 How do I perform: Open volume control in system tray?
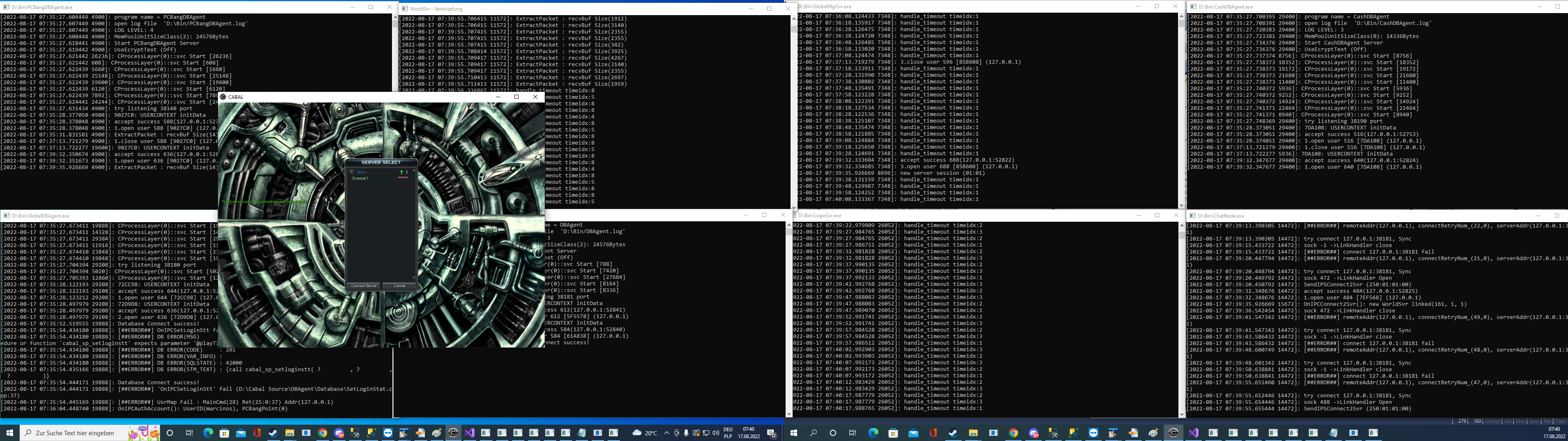coord(716,433)
